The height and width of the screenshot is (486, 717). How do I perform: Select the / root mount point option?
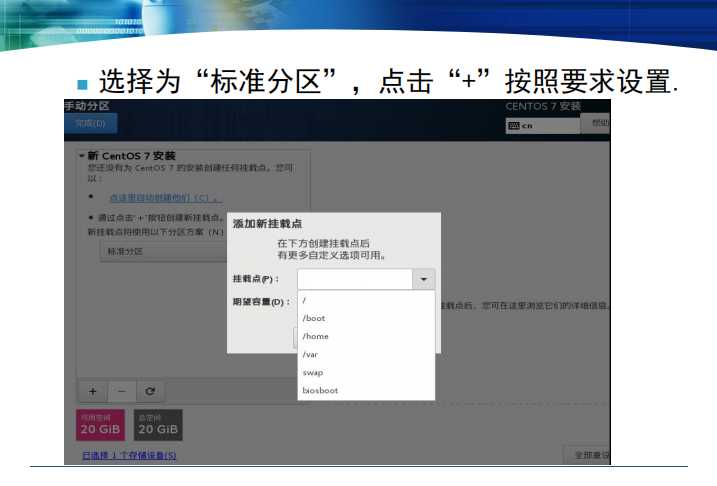click(x=366, y=300)
